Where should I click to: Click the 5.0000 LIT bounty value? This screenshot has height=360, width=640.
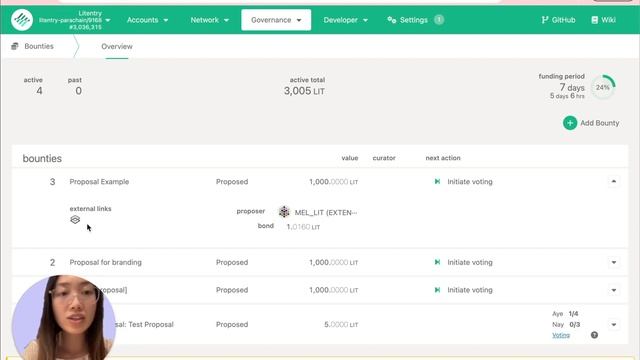pyautogui.click(x=341, y=325)
